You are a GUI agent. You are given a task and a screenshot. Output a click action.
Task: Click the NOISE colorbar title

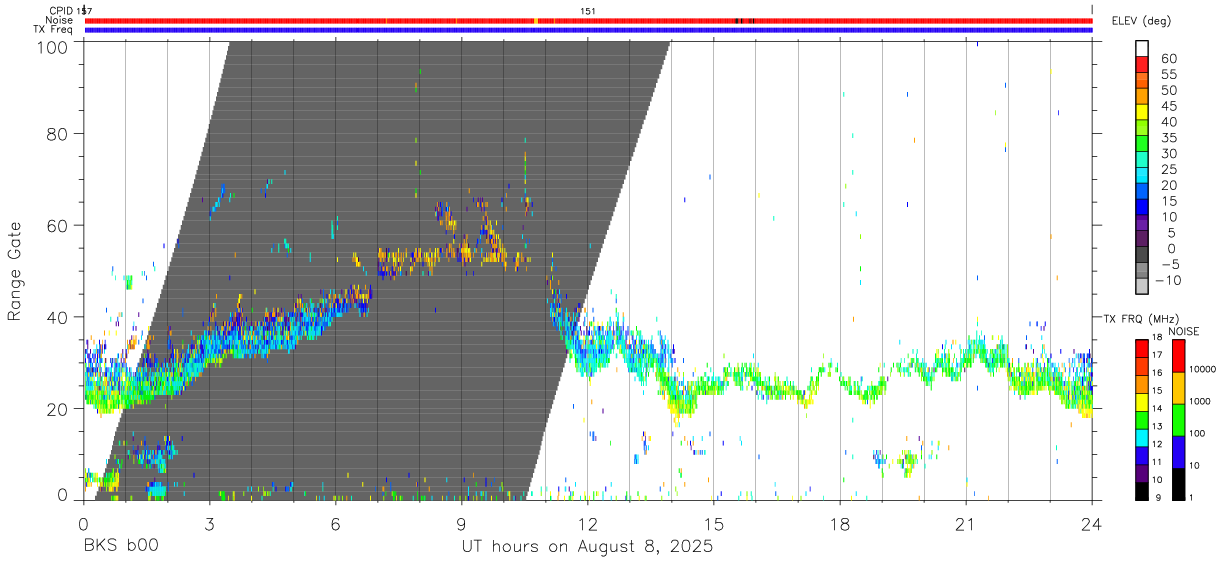(1183, 331)
